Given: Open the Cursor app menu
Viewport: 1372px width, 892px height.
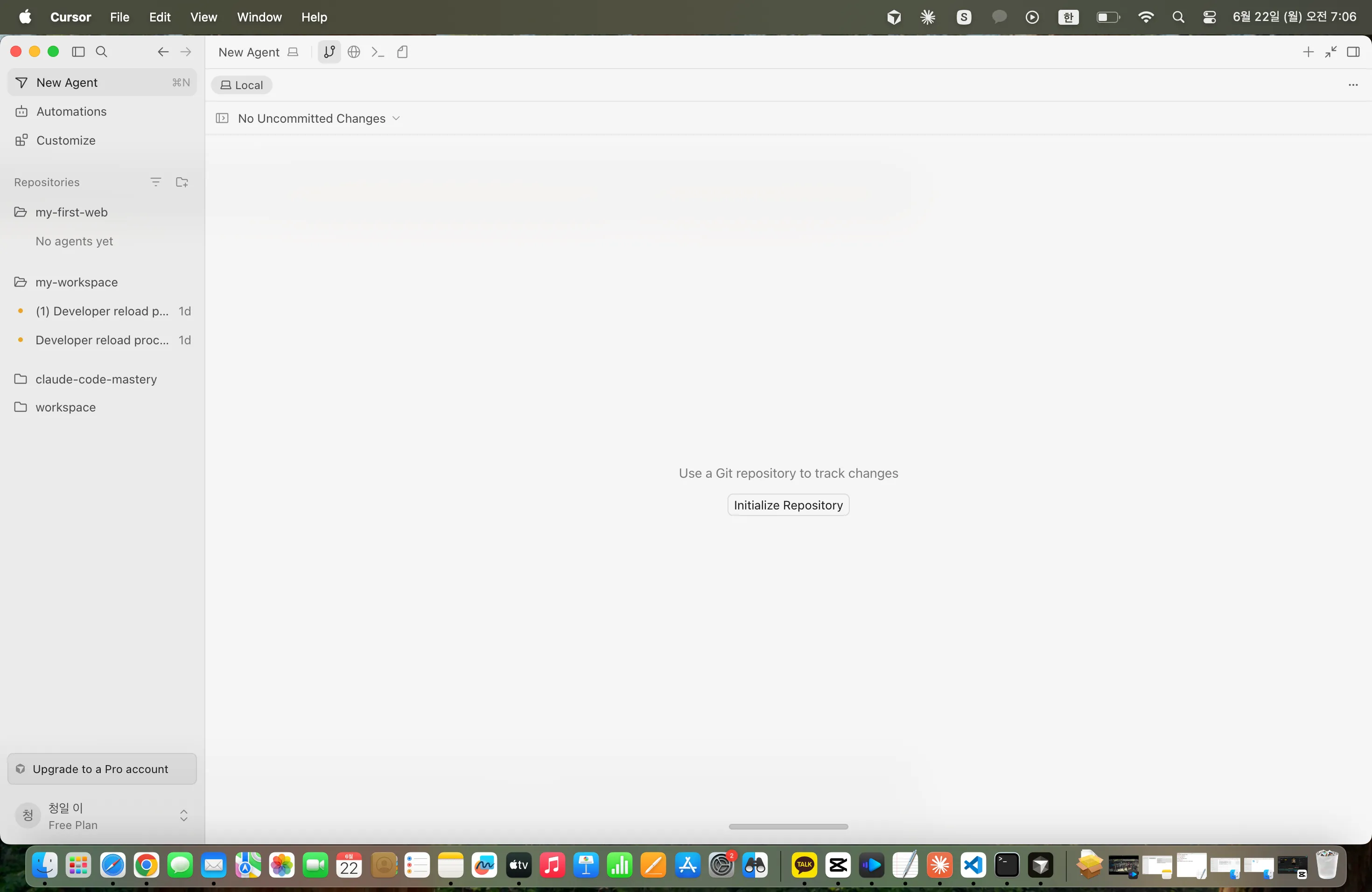Looking at the screenshot, I should pos(70,17).
